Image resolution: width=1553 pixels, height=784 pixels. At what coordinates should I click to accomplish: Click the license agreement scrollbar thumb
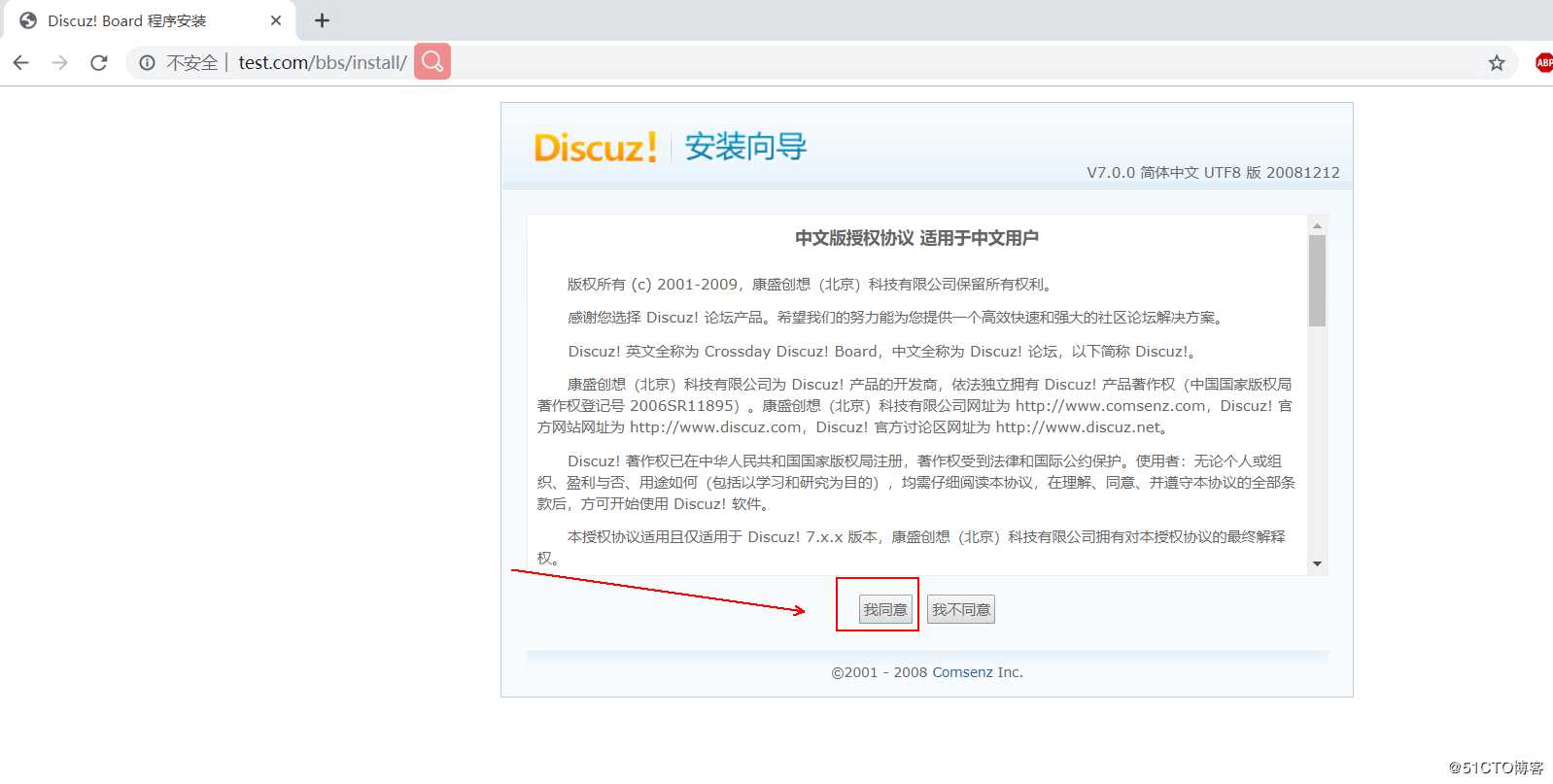[1317, 281]
